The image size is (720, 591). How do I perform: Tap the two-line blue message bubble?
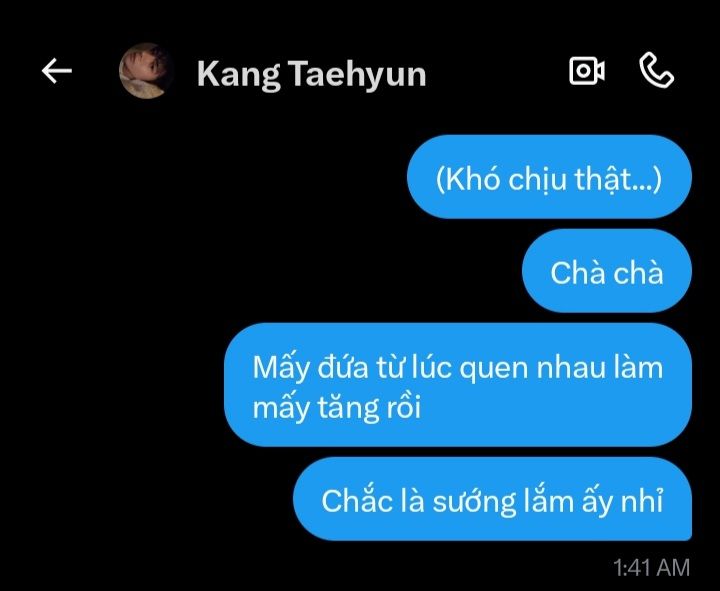point(458,385)
